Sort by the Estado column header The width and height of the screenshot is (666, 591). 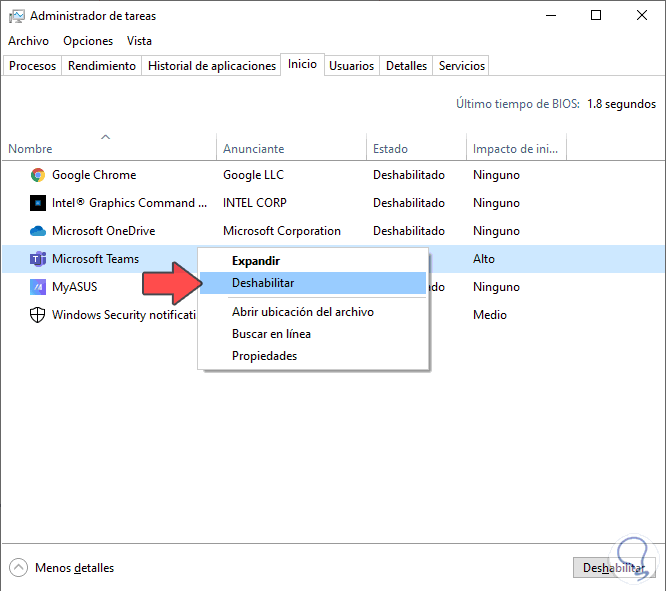coord(416,149)
